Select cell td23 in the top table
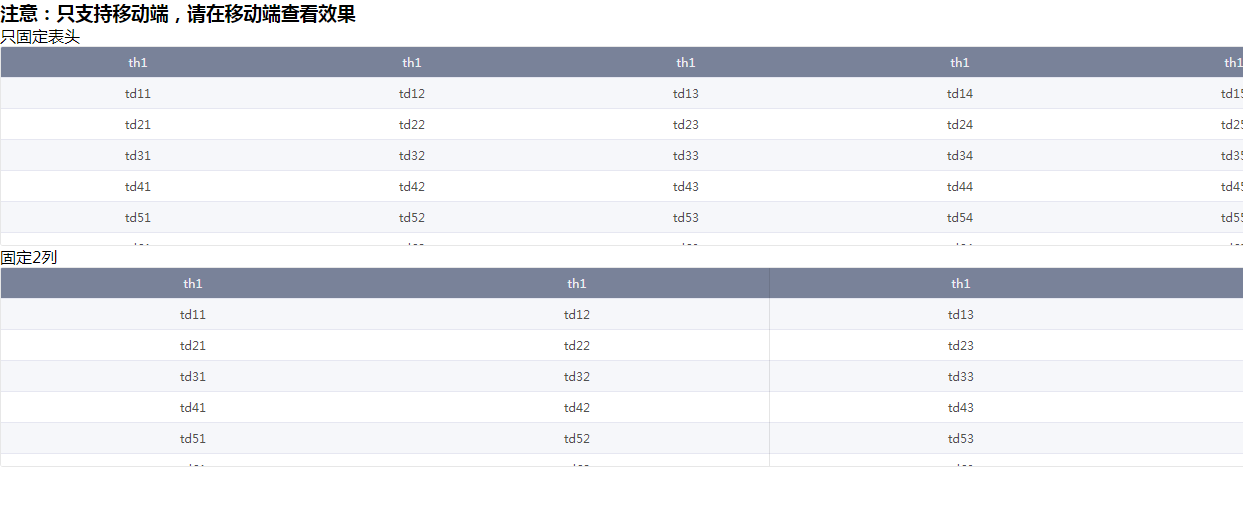This screenshot has width=1243, height=507. tap(686, 125)
